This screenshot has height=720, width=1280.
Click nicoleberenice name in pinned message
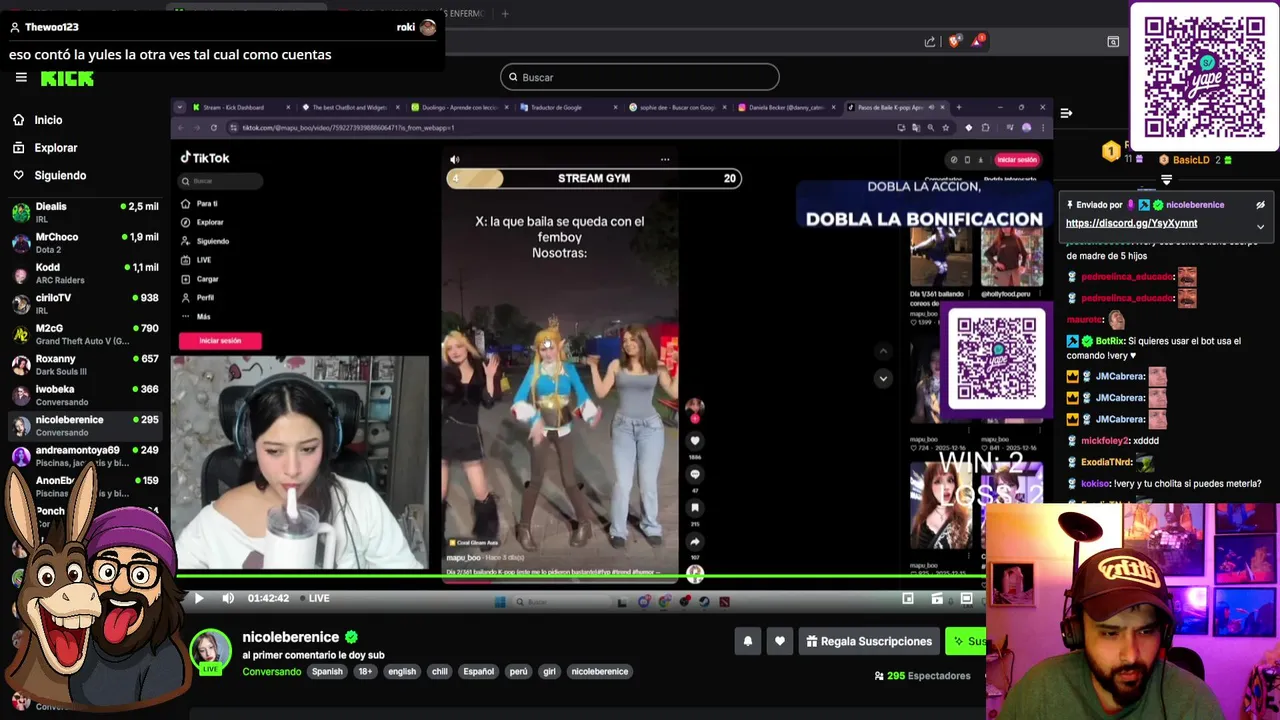coord(1195,205)
